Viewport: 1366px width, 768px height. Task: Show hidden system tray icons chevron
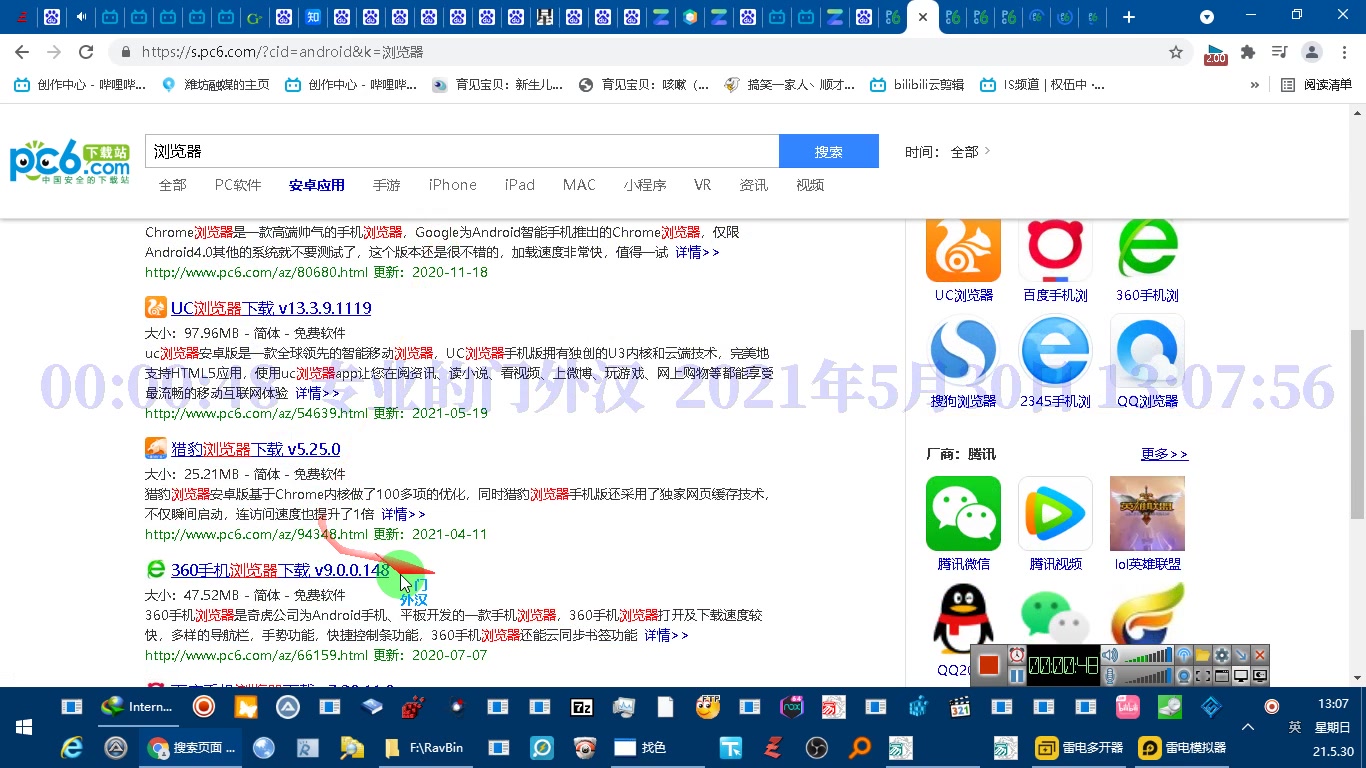coord(1248,727)
